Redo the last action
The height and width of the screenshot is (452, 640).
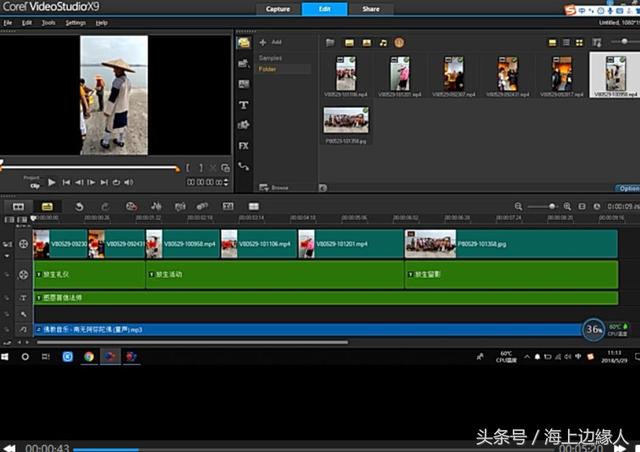tap(105, 207)
